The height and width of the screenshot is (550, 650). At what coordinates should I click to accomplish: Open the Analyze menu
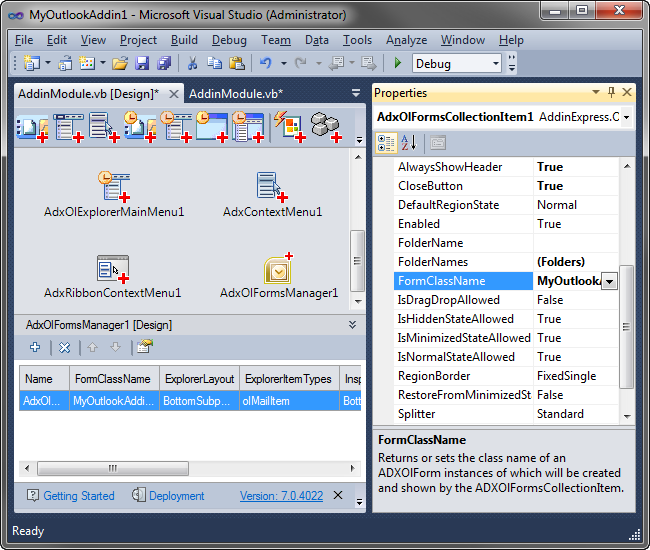(407, 40)
